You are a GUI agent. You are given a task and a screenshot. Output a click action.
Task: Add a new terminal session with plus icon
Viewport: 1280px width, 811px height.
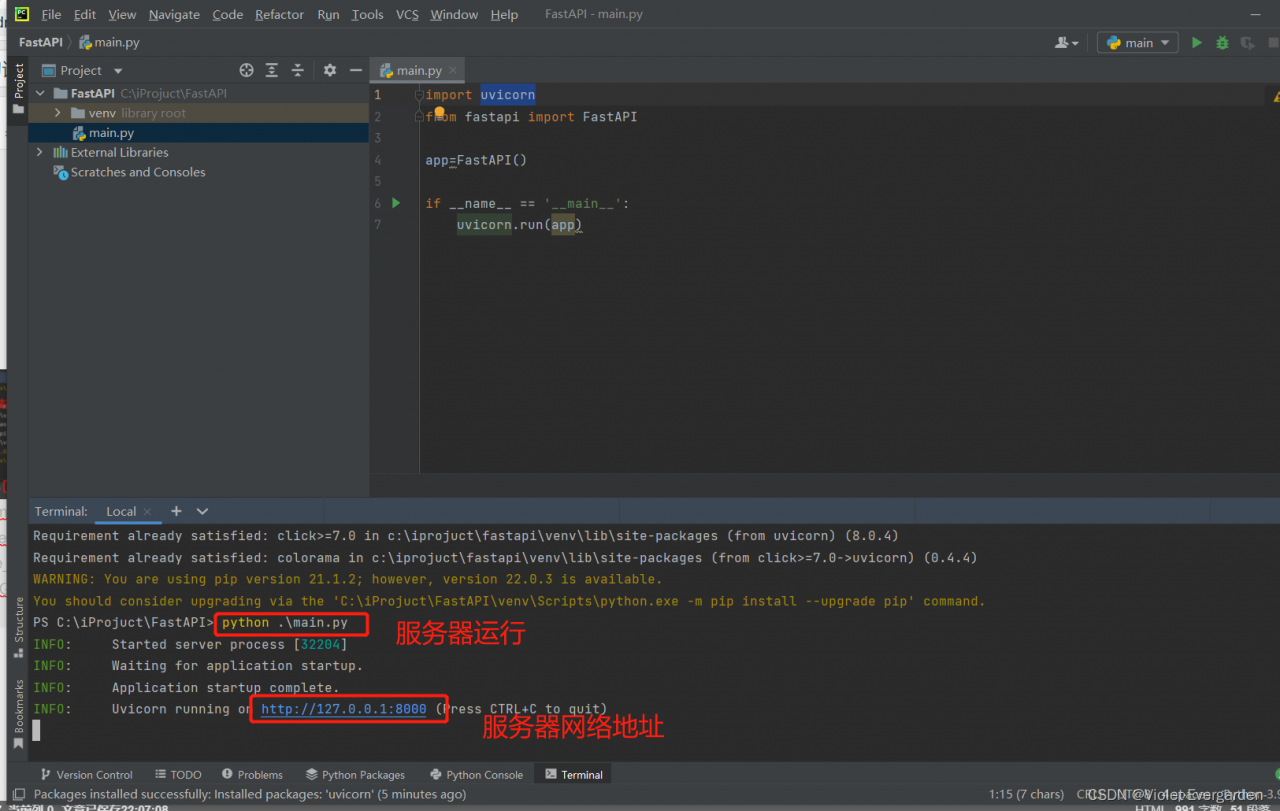coord(176,511)
